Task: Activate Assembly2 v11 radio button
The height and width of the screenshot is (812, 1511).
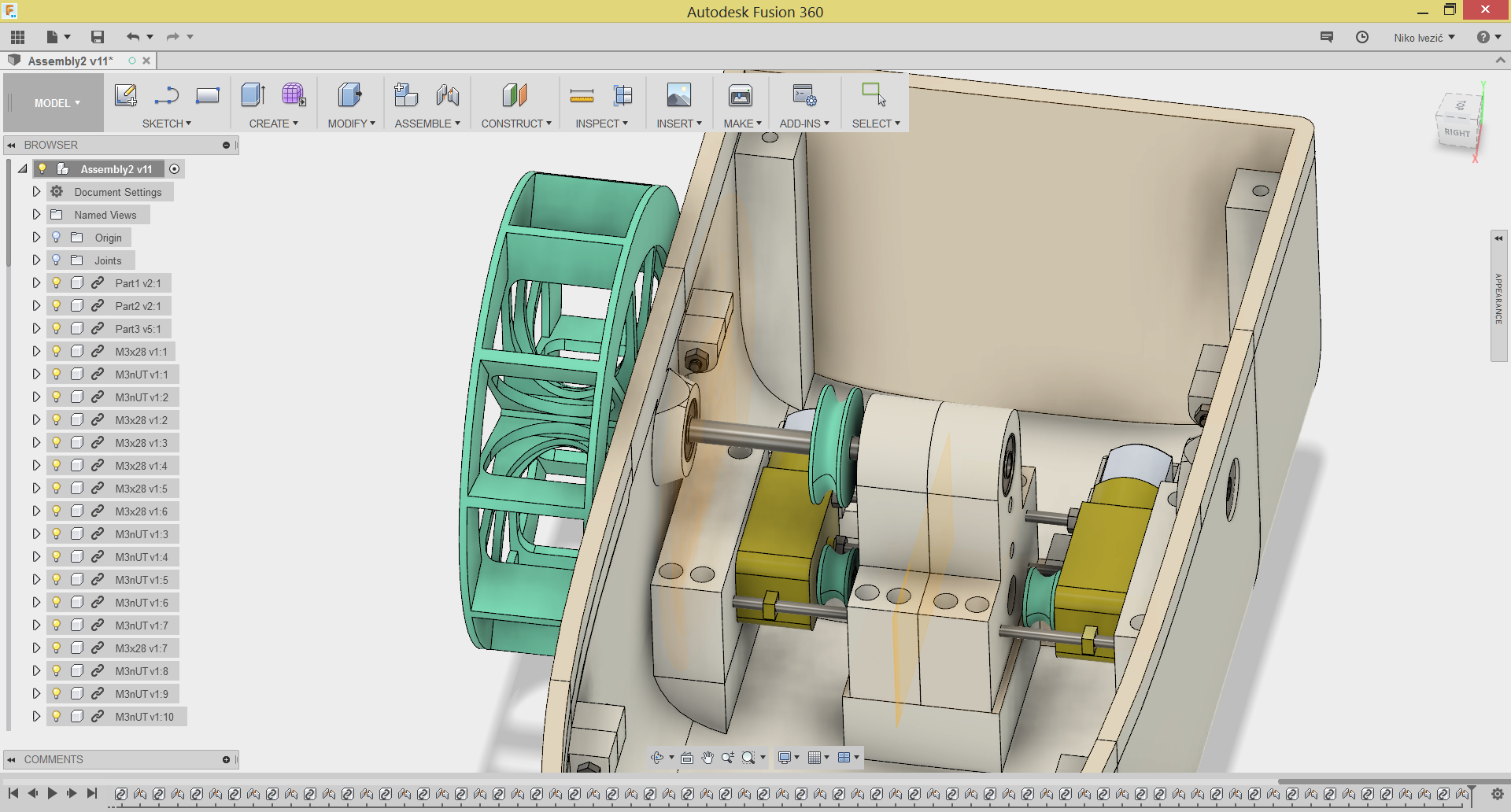Action: 175,169
